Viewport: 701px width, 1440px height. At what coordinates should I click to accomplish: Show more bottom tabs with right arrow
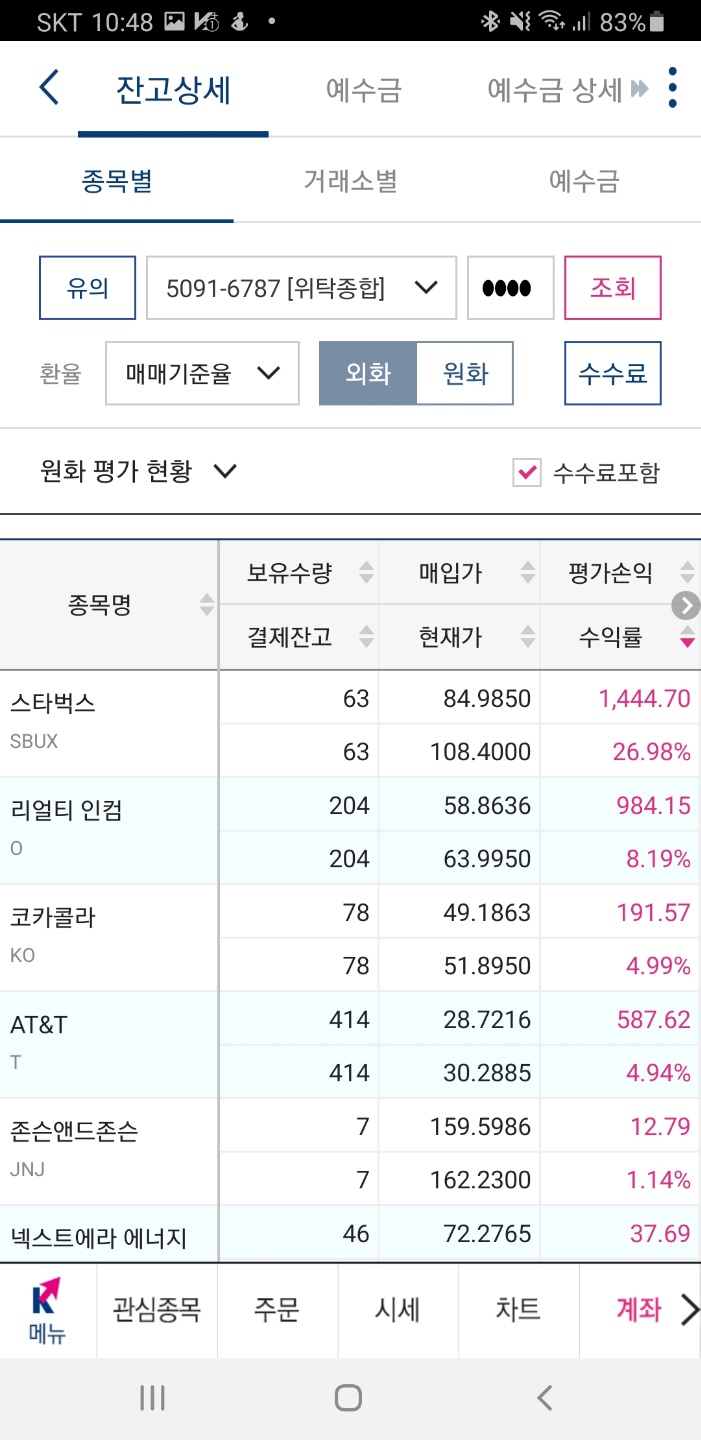point(689,1309)
